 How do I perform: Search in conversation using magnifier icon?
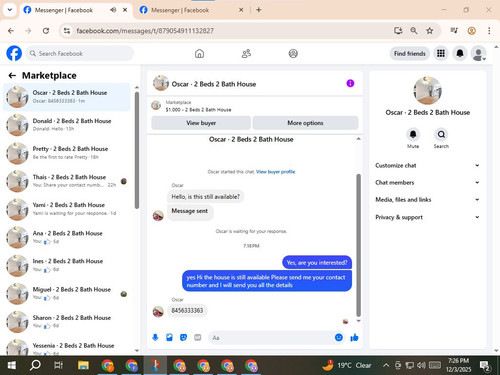point(441,134)
